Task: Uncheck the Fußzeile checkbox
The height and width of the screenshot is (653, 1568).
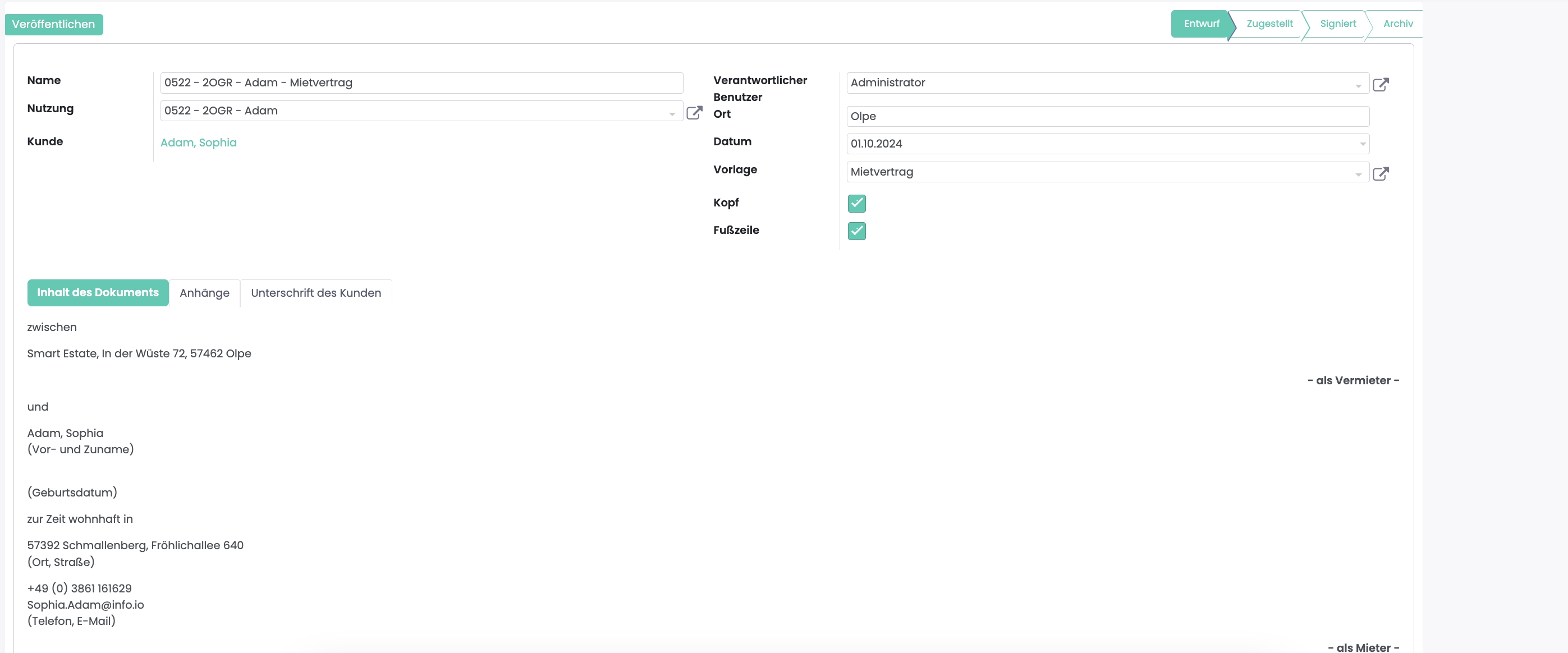Action: (856, 231)
